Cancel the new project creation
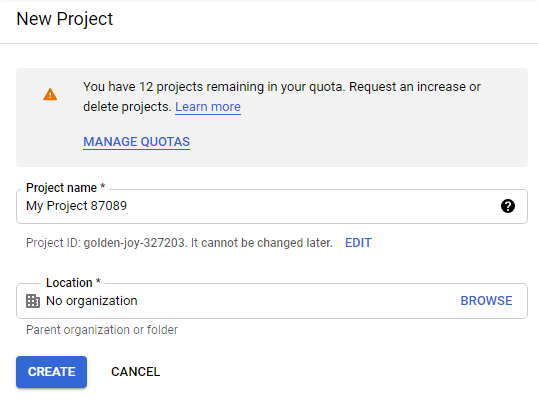The width and height of the screenshot is (538, 412). [136, 372]
